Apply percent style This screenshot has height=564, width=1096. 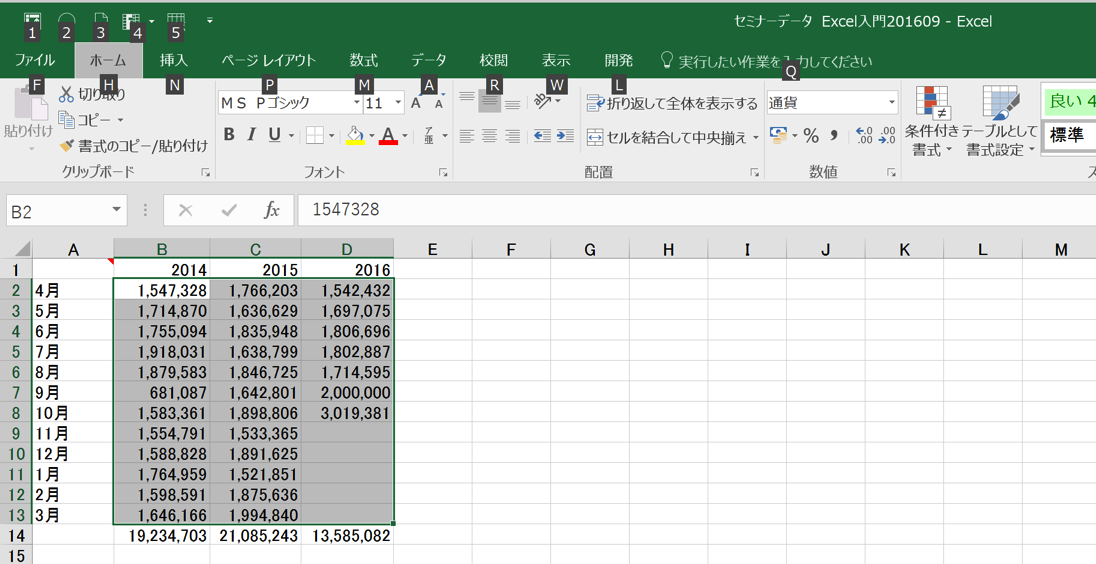tap(811, 136)
